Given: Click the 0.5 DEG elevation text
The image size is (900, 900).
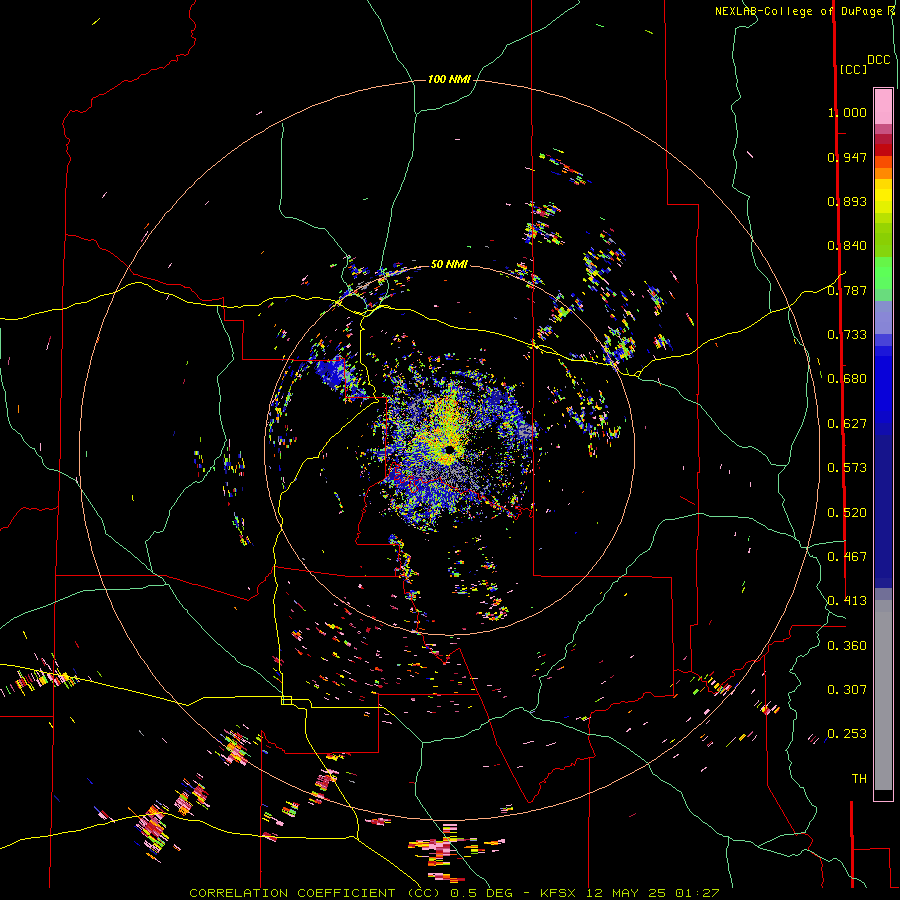Looking at the screenshot, I should pos(481,893).
